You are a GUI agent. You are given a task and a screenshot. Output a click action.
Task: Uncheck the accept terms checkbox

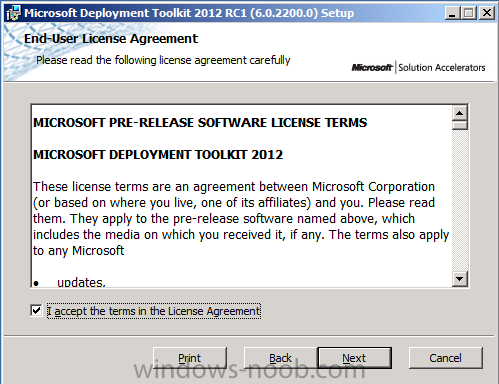coord(36,311)
